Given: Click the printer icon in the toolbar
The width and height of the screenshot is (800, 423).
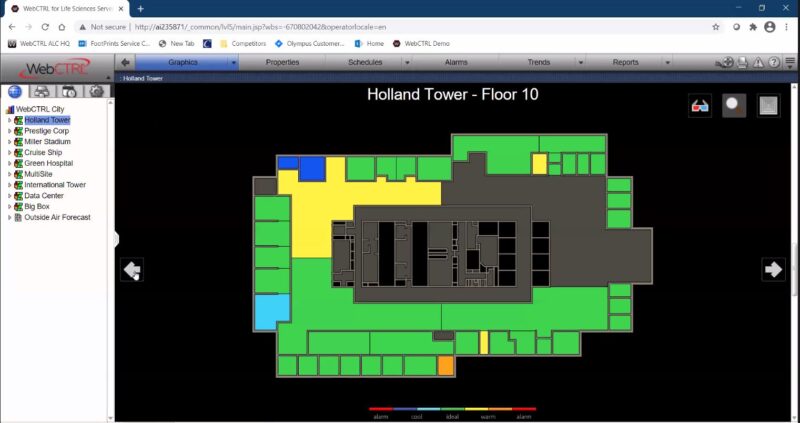Looking at the screenshot, I should click(x=742, y=63).
